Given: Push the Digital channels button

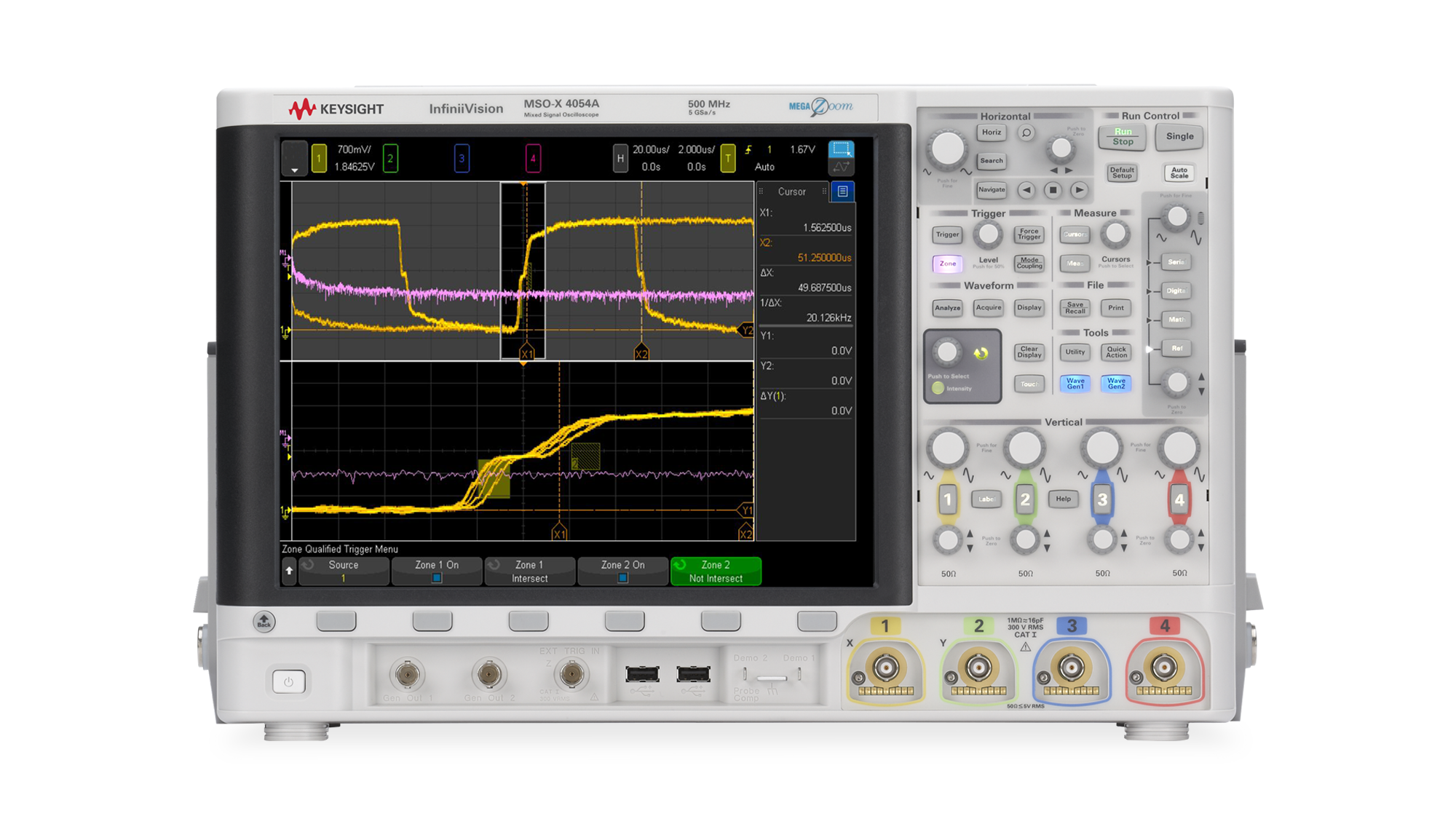Looking at the screenshot, I should coord(1176,291).
